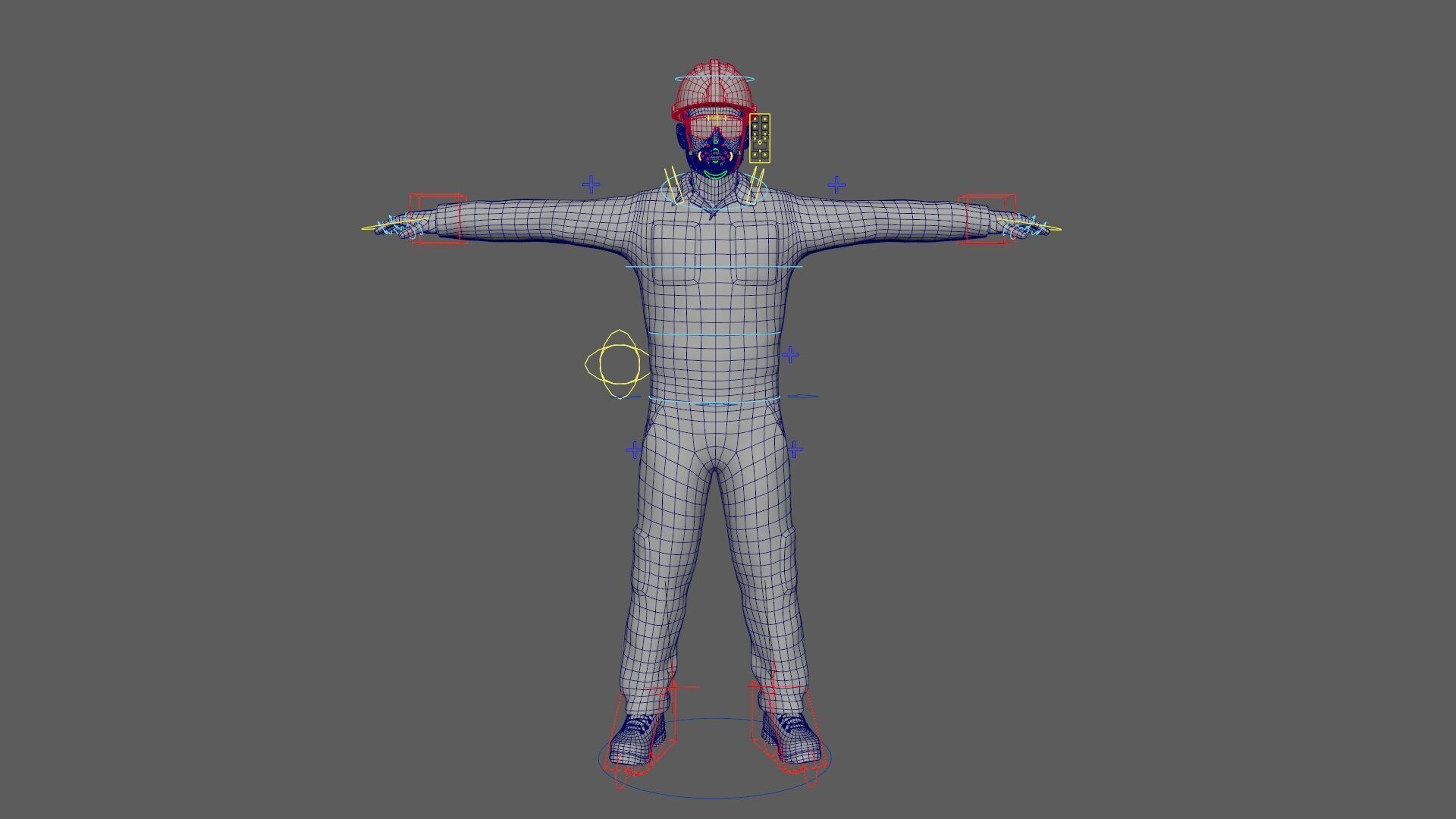This screenshot has width=1456, height=819.
Task: Select the yellow clavicle control on viewer's right shoulder
Action: [755, 187]
